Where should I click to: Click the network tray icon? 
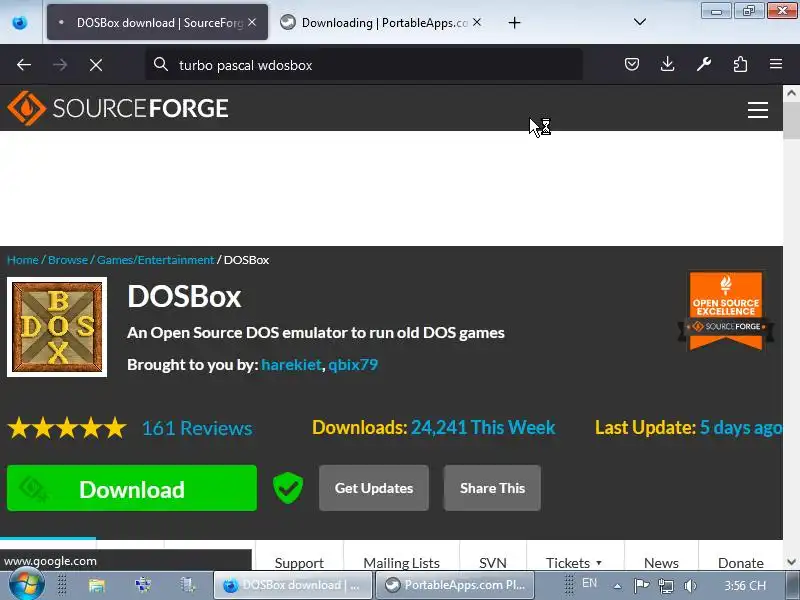[666, 586]
